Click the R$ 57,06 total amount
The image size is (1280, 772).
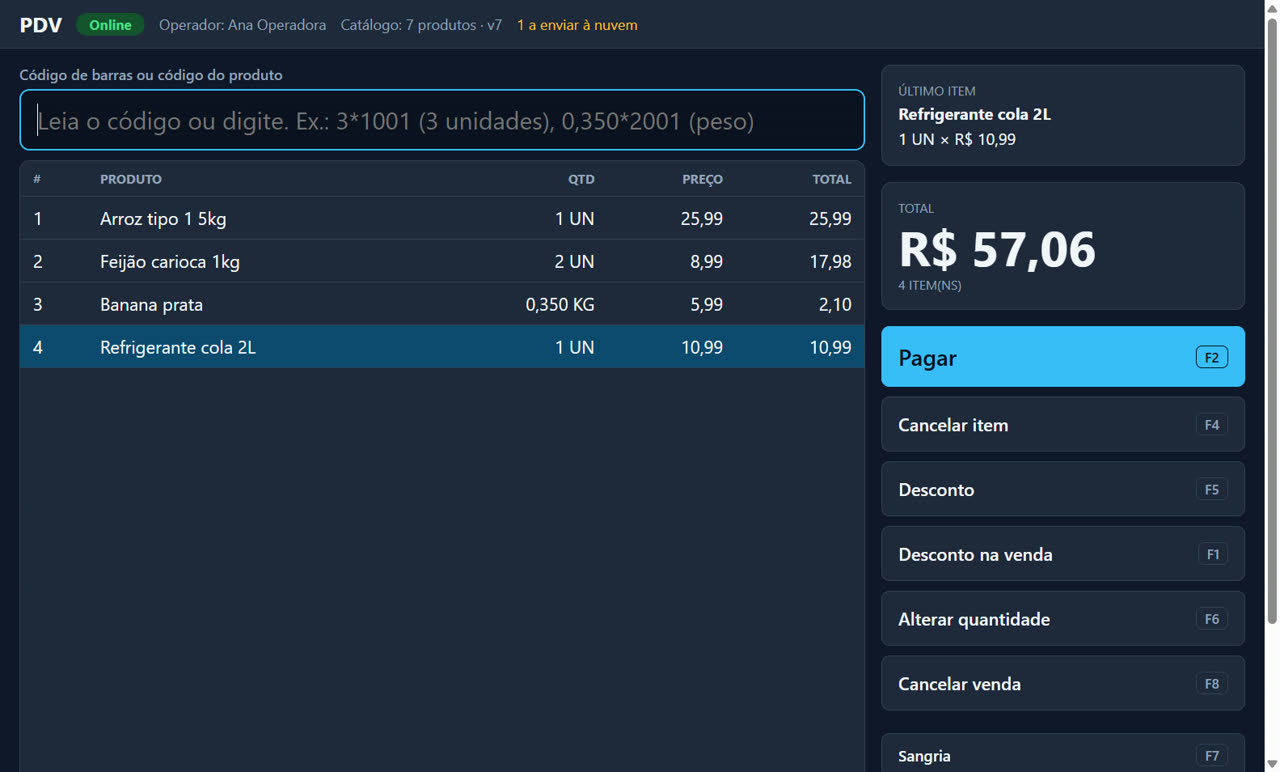[x=997, y=249]
